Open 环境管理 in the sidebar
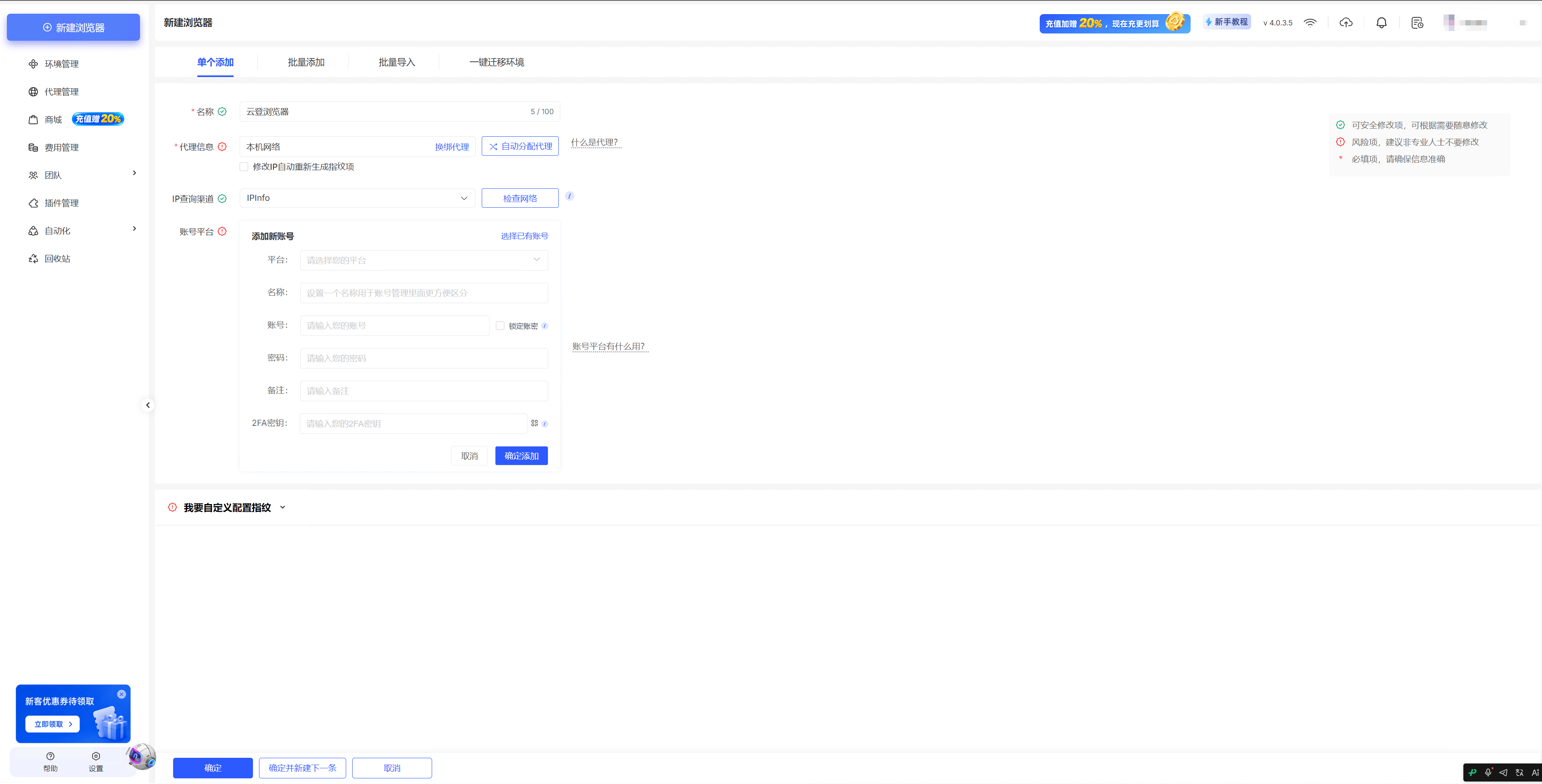The width and height of the screenshot is (1542, 784). (61, 64)
